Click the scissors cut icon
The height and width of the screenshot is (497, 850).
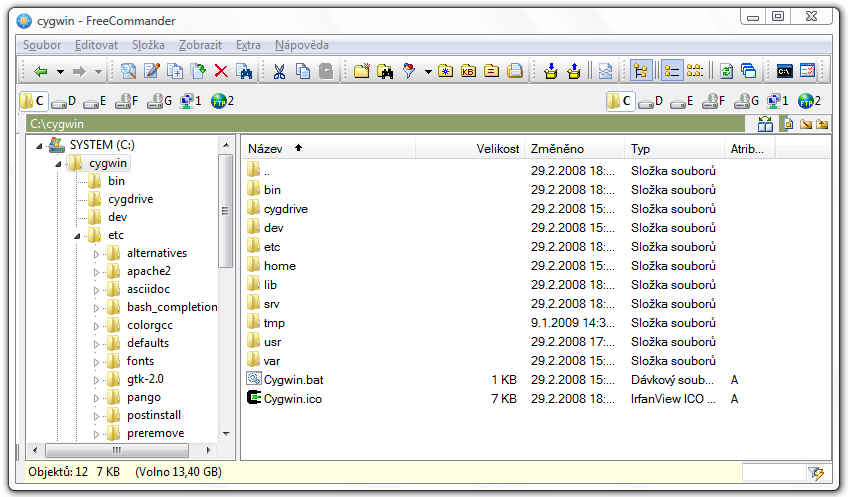[279, 71]
